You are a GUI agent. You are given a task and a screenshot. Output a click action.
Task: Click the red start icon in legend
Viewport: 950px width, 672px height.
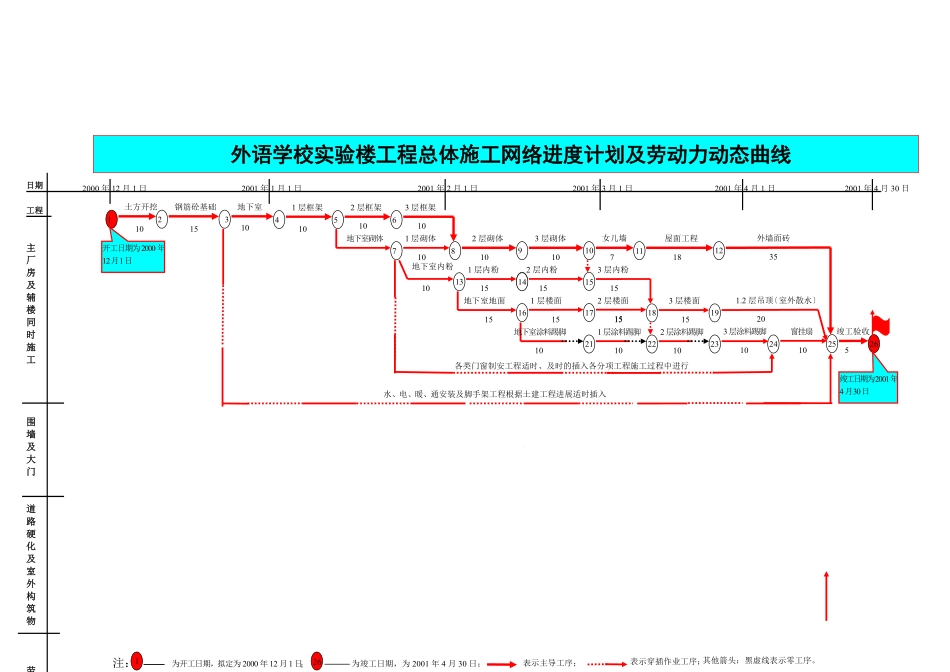137,661
